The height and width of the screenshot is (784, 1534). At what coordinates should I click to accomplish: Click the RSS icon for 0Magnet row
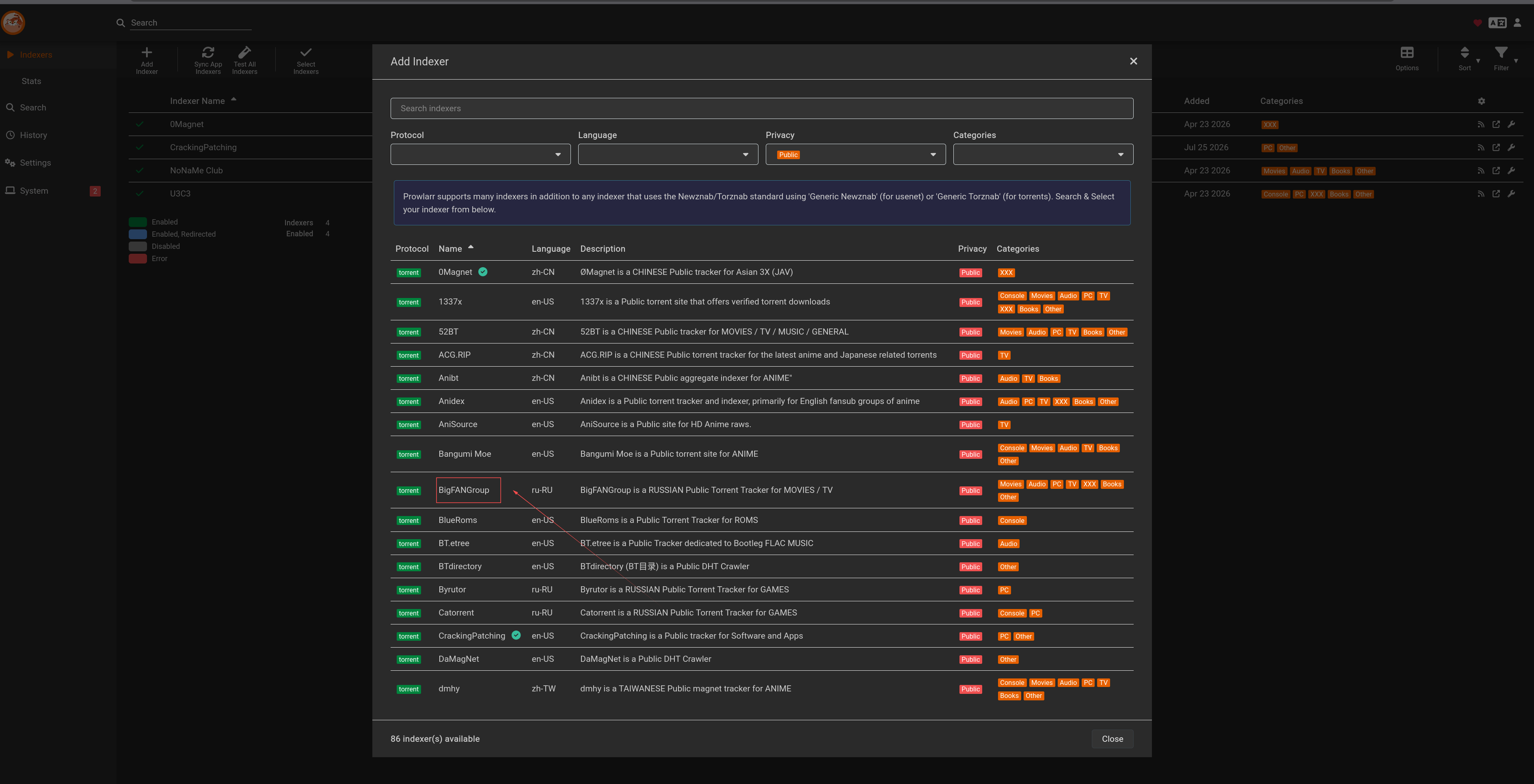[x=1480, y=124]
